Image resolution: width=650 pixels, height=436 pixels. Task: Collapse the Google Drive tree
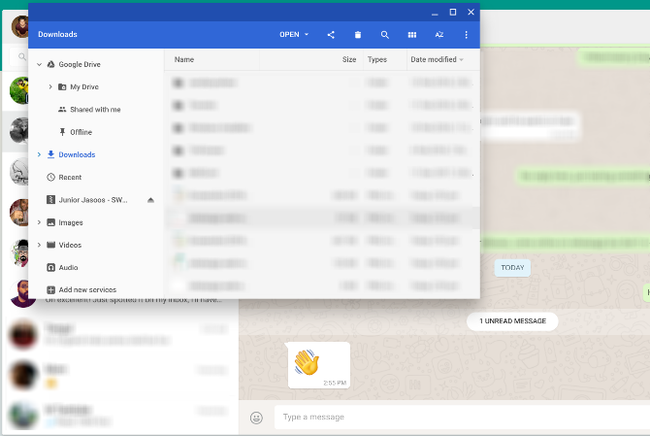39,65
